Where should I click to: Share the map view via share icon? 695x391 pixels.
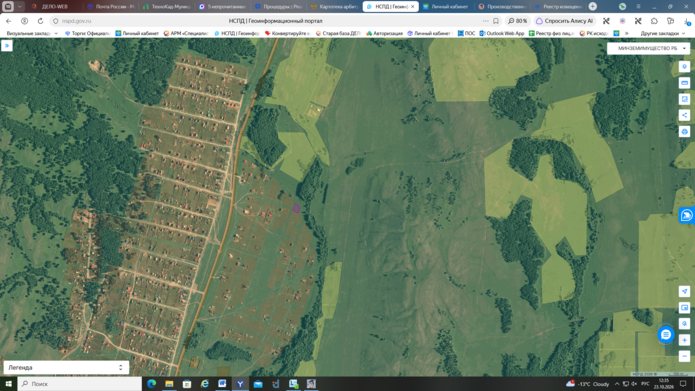click(684, 115)
